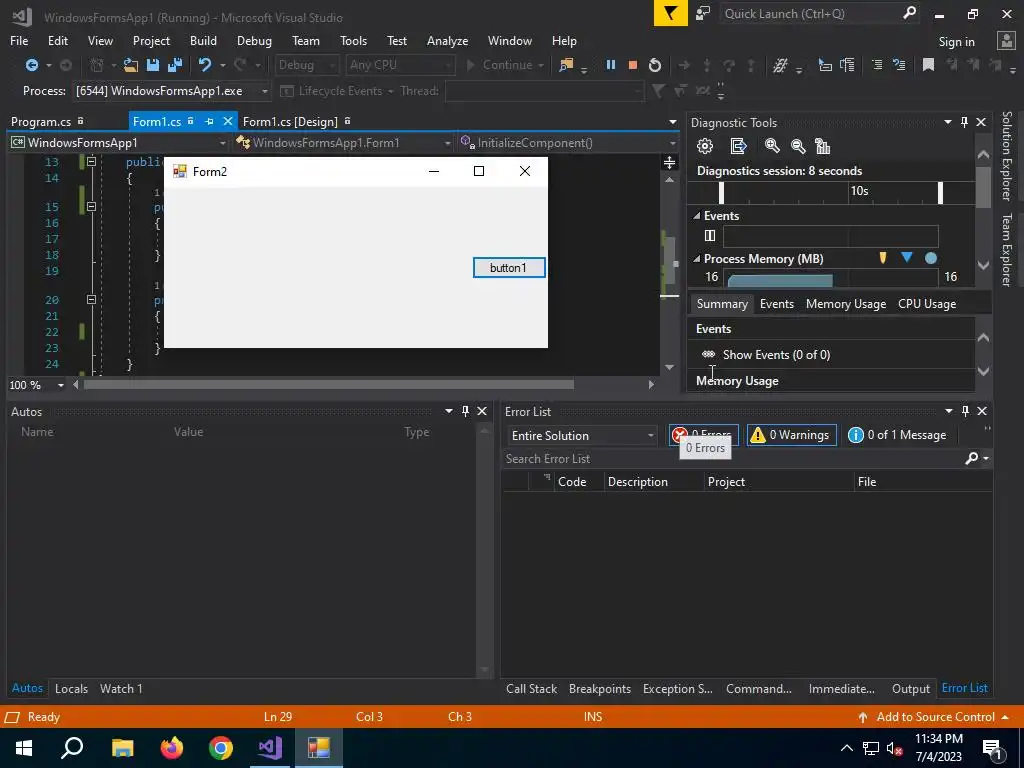Toggle bookmark icon in toolbar
Viewport: 1024px width, 768px height.
coord(928,65)
